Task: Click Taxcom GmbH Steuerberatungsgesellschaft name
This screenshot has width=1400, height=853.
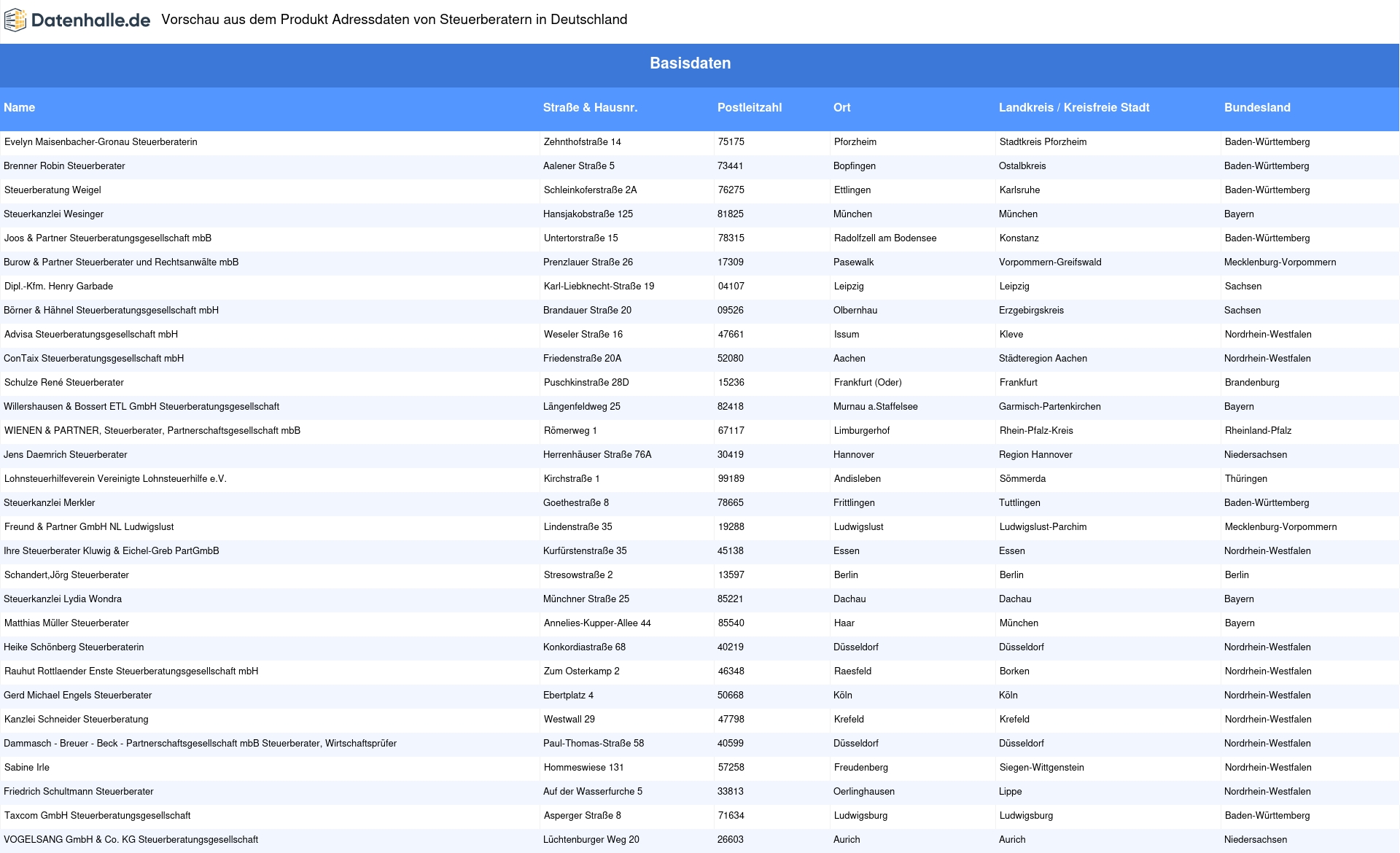Action: point(98,816)
